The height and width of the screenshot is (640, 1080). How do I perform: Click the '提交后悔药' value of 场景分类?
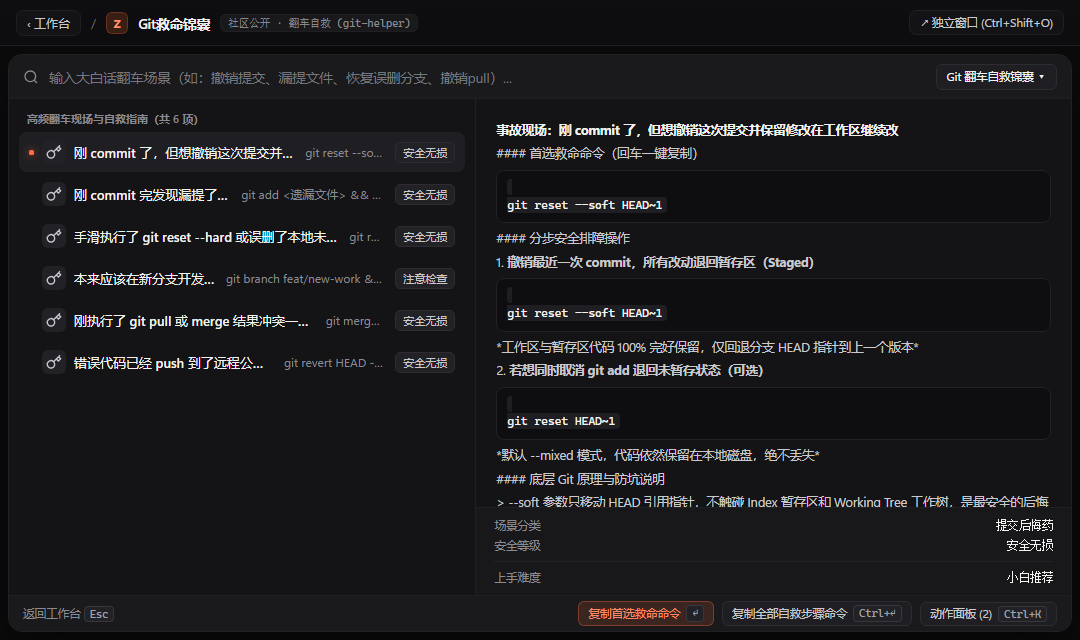(1024, 525)
